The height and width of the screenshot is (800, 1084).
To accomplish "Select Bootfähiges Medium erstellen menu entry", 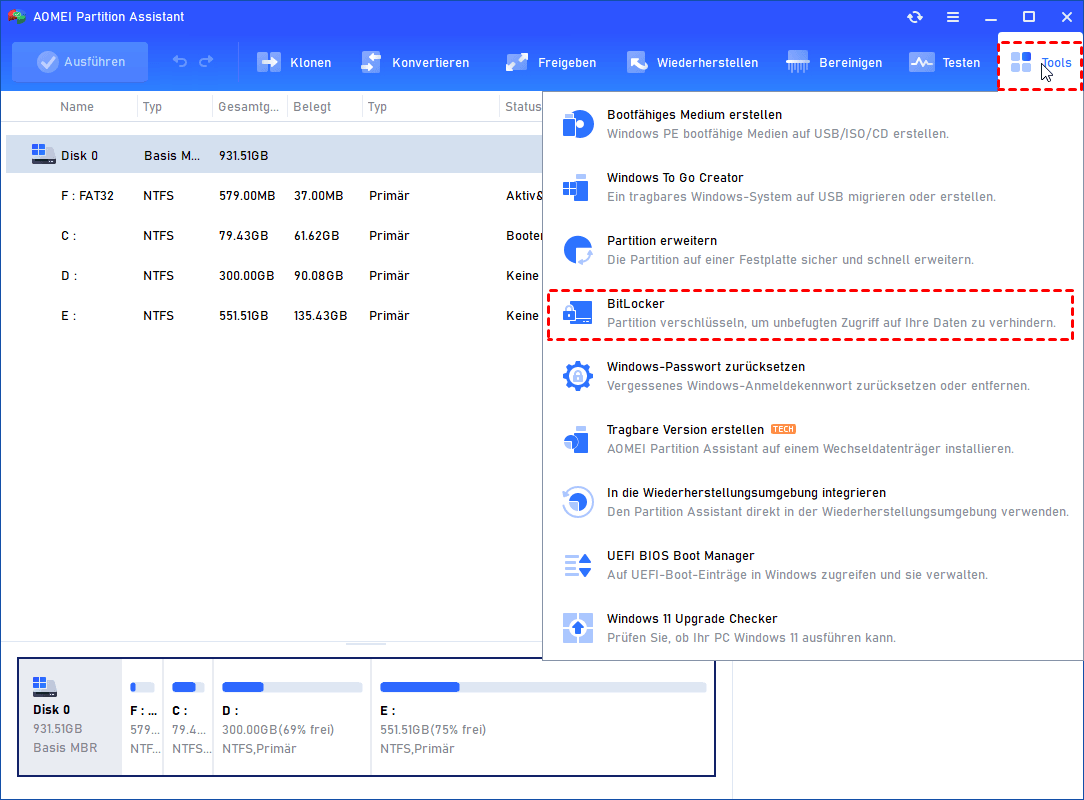I will [x=812, y=124].
